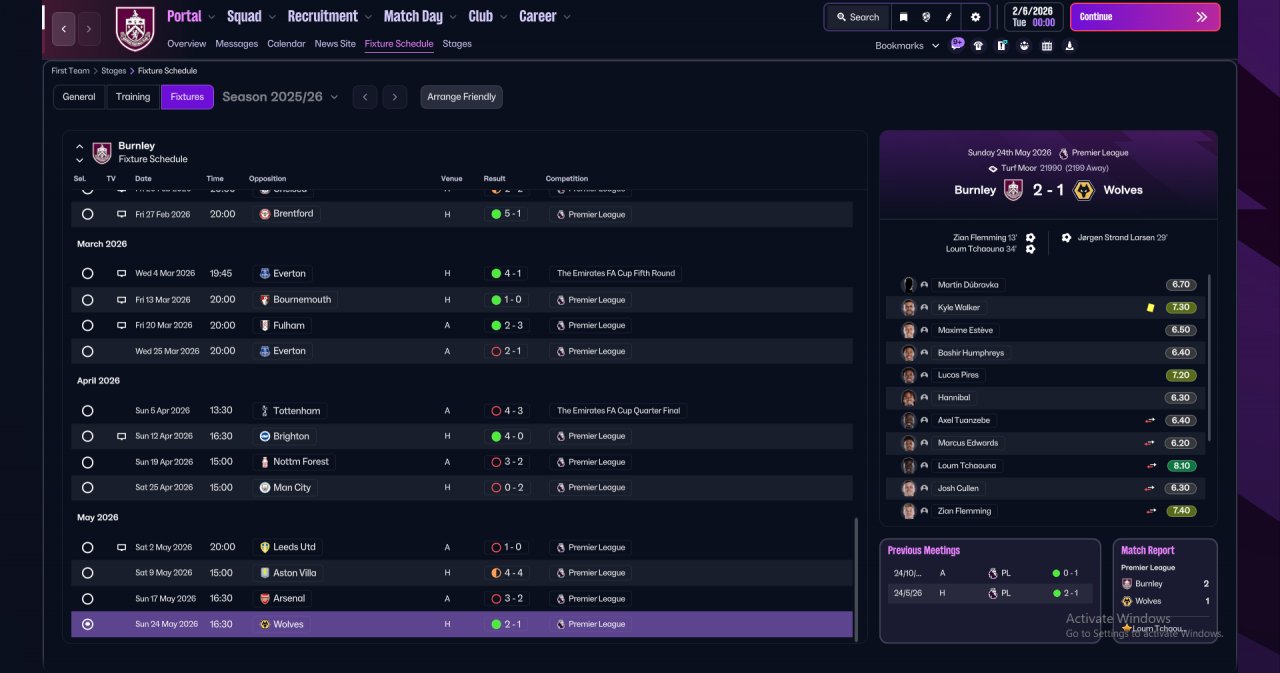The height and width of the screenshot is (673, 1280).
Task: Open the Squad dropdown menu
Action: [x=251, y=16]
